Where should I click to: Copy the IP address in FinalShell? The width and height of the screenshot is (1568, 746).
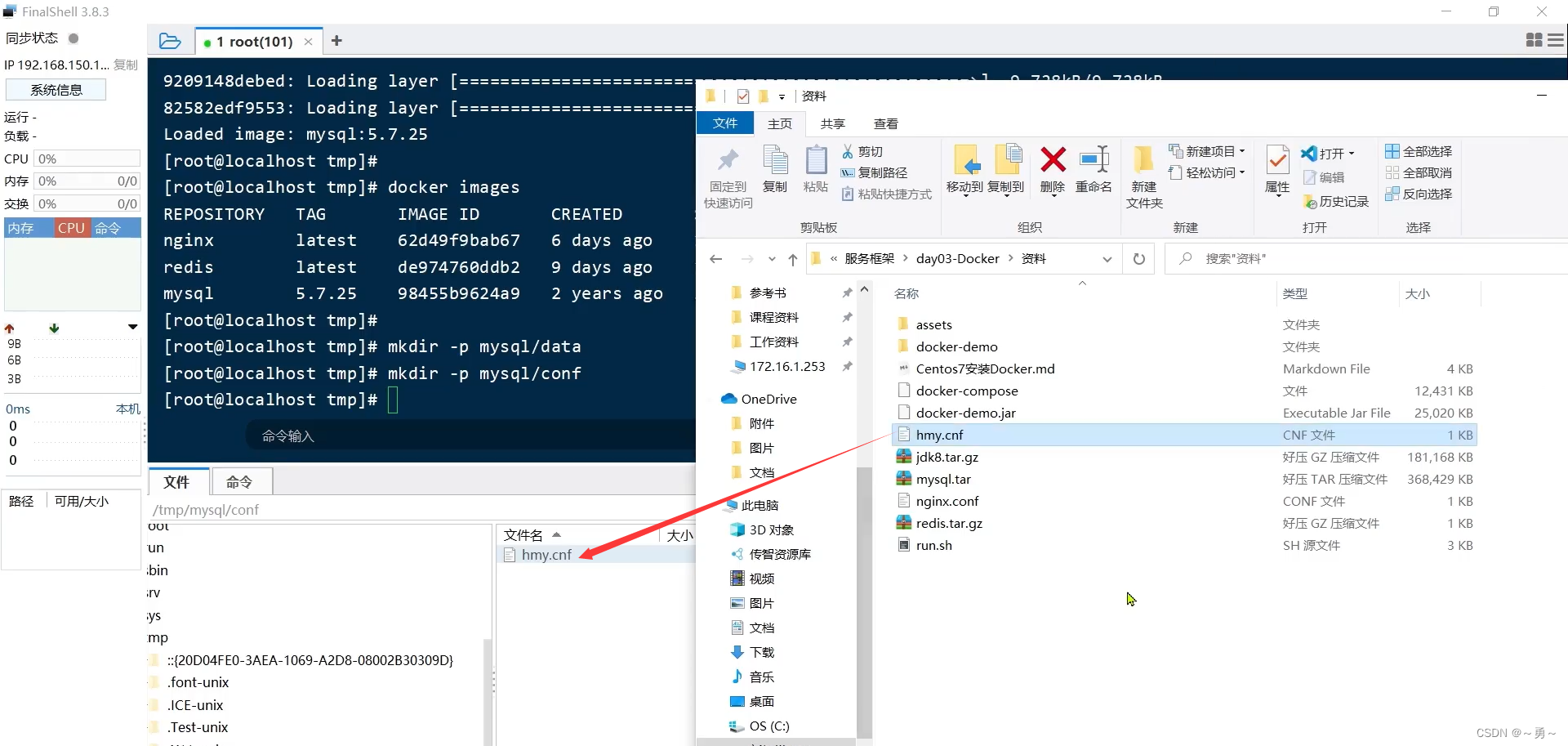click(126, 65)
